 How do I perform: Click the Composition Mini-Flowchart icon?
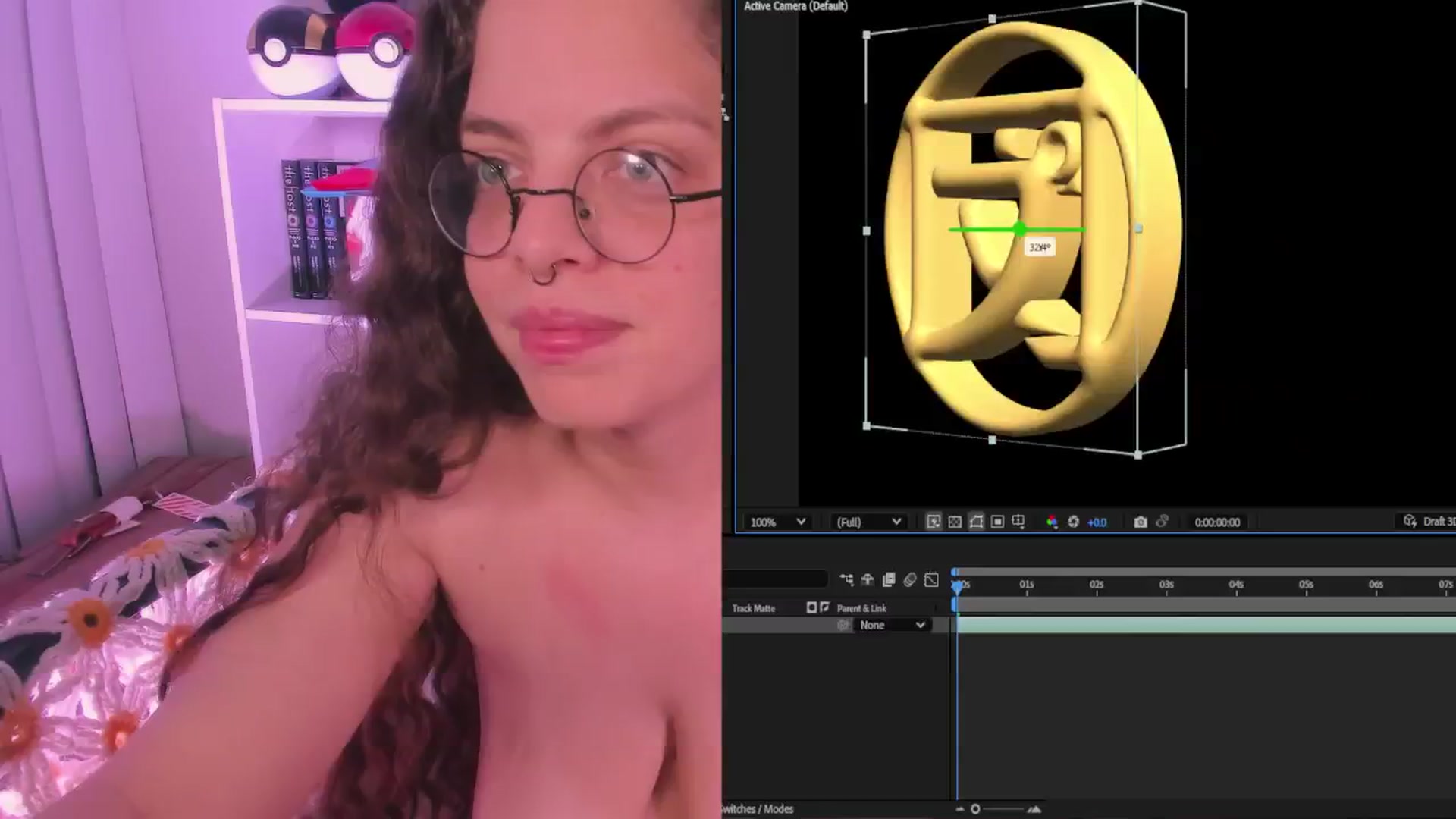tap(846, 580)
